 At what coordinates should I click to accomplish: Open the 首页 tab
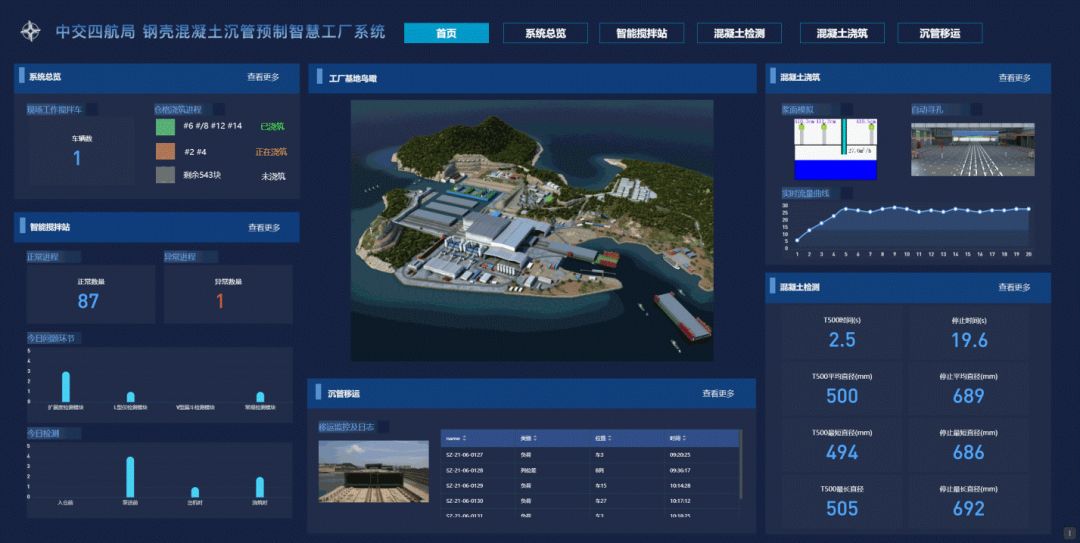click(x=446, y=33)
